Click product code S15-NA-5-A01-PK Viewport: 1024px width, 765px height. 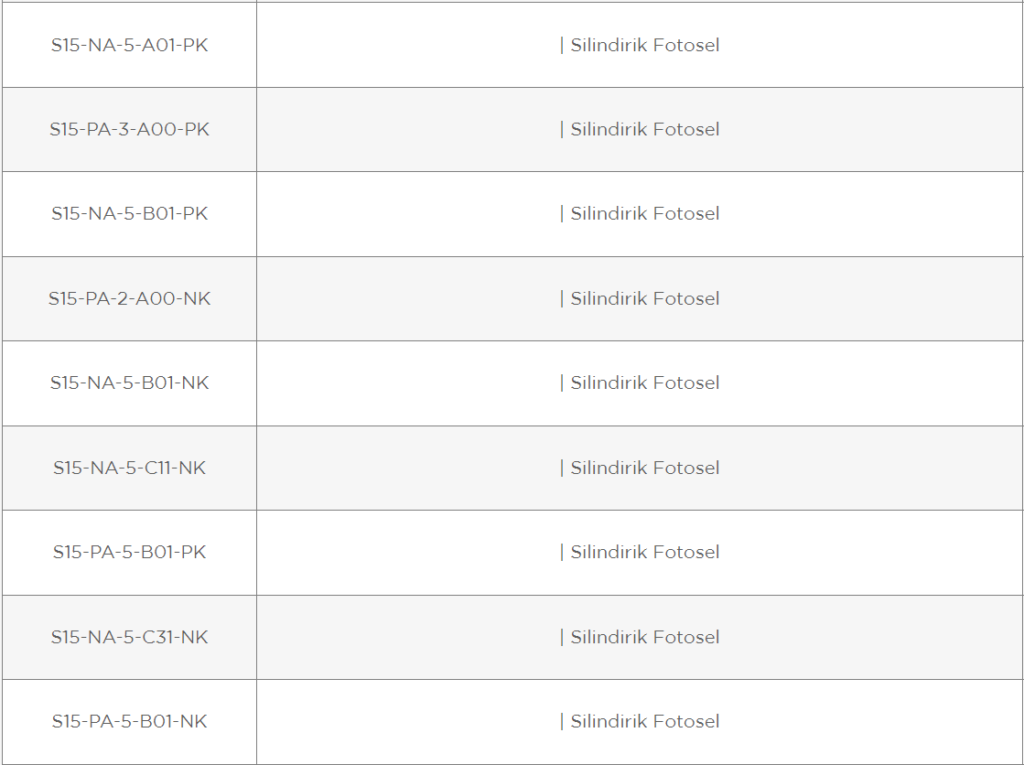click(x=129, y=45)
